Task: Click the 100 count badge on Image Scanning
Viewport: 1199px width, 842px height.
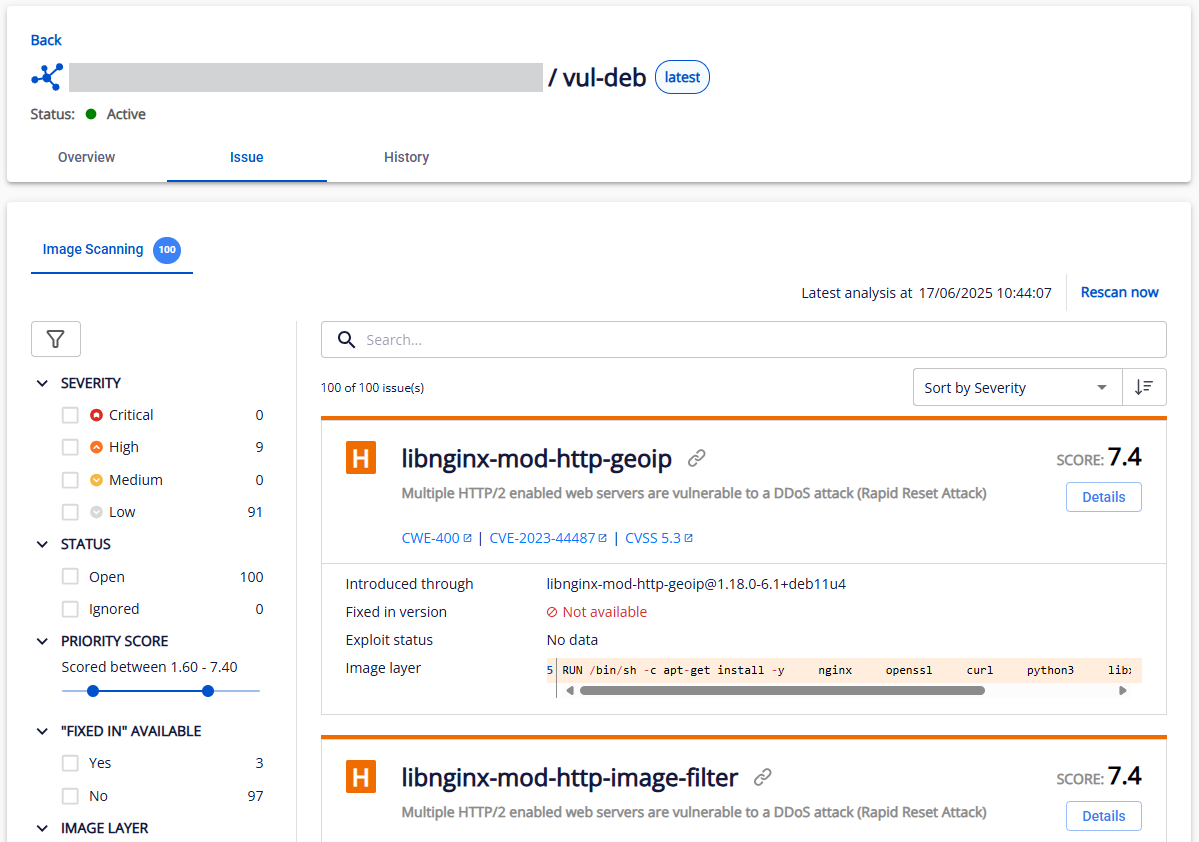Action: tap(167, 249)
